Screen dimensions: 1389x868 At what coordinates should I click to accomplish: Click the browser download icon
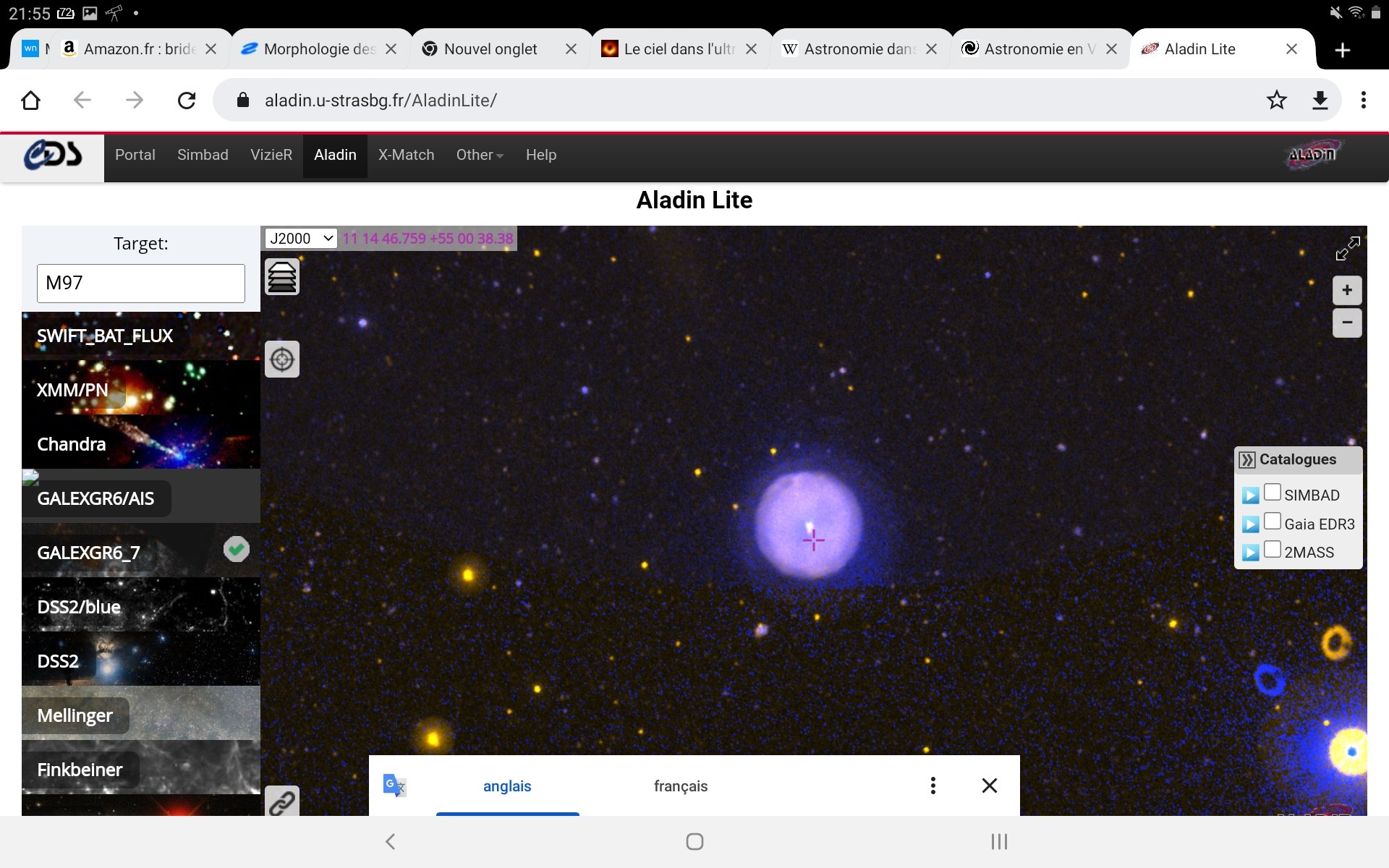[1320, 100]
